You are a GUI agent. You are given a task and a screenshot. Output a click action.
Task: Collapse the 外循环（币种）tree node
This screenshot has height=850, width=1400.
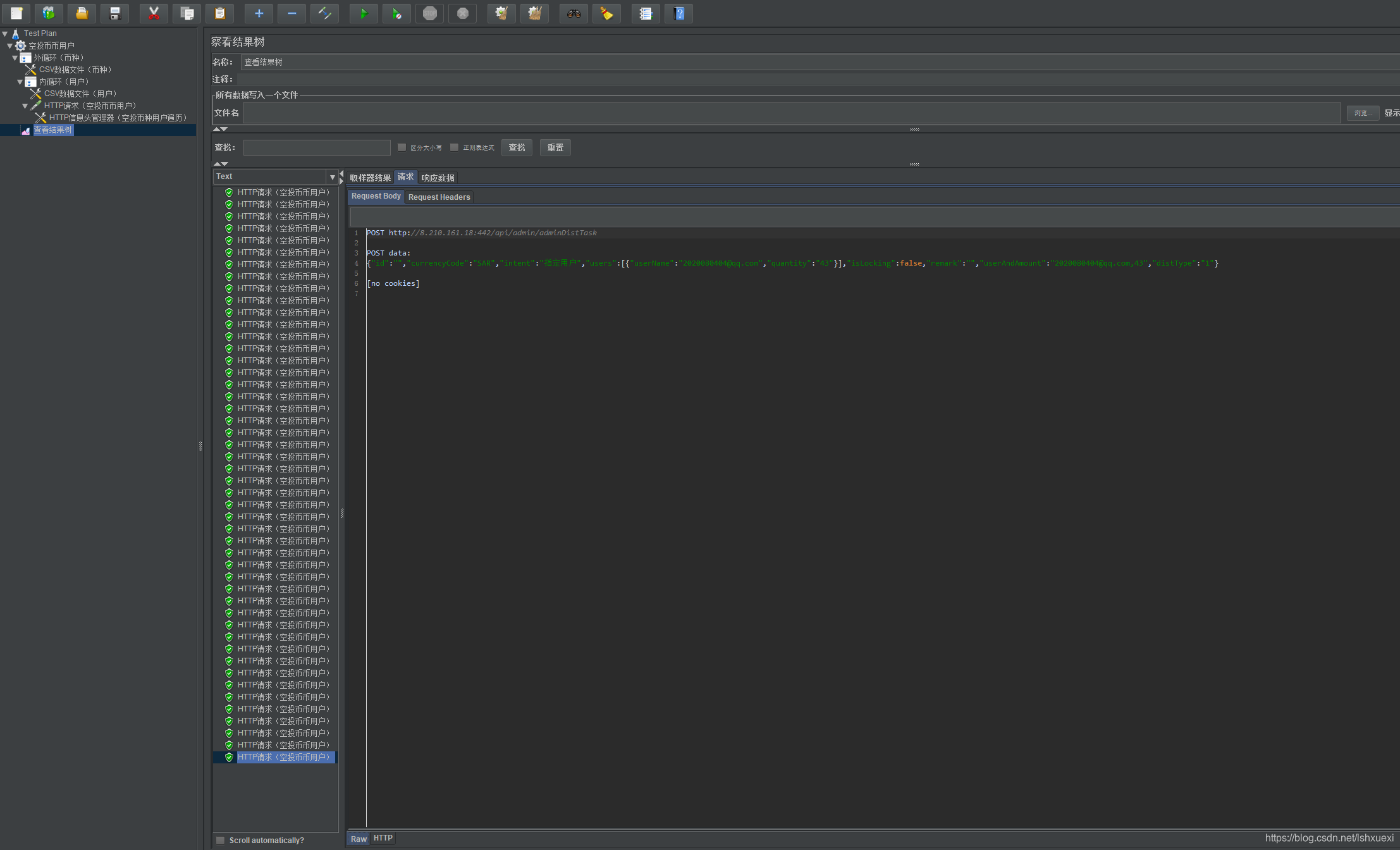tap(15, 58)
